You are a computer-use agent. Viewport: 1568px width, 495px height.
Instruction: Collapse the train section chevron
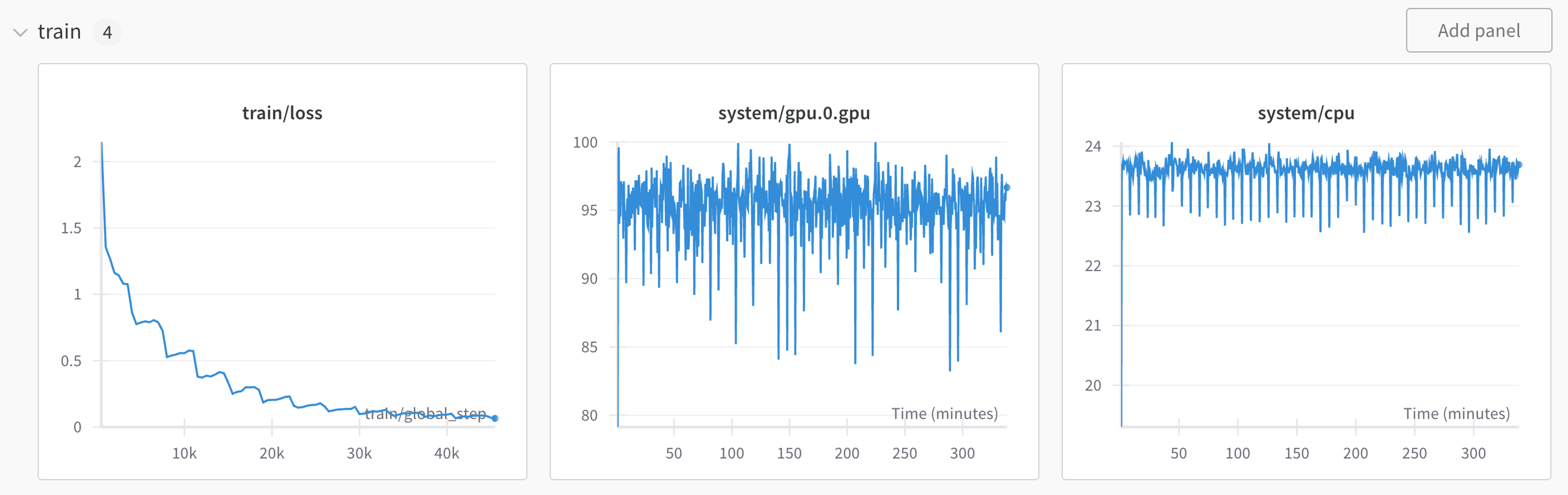pos(20,32)
